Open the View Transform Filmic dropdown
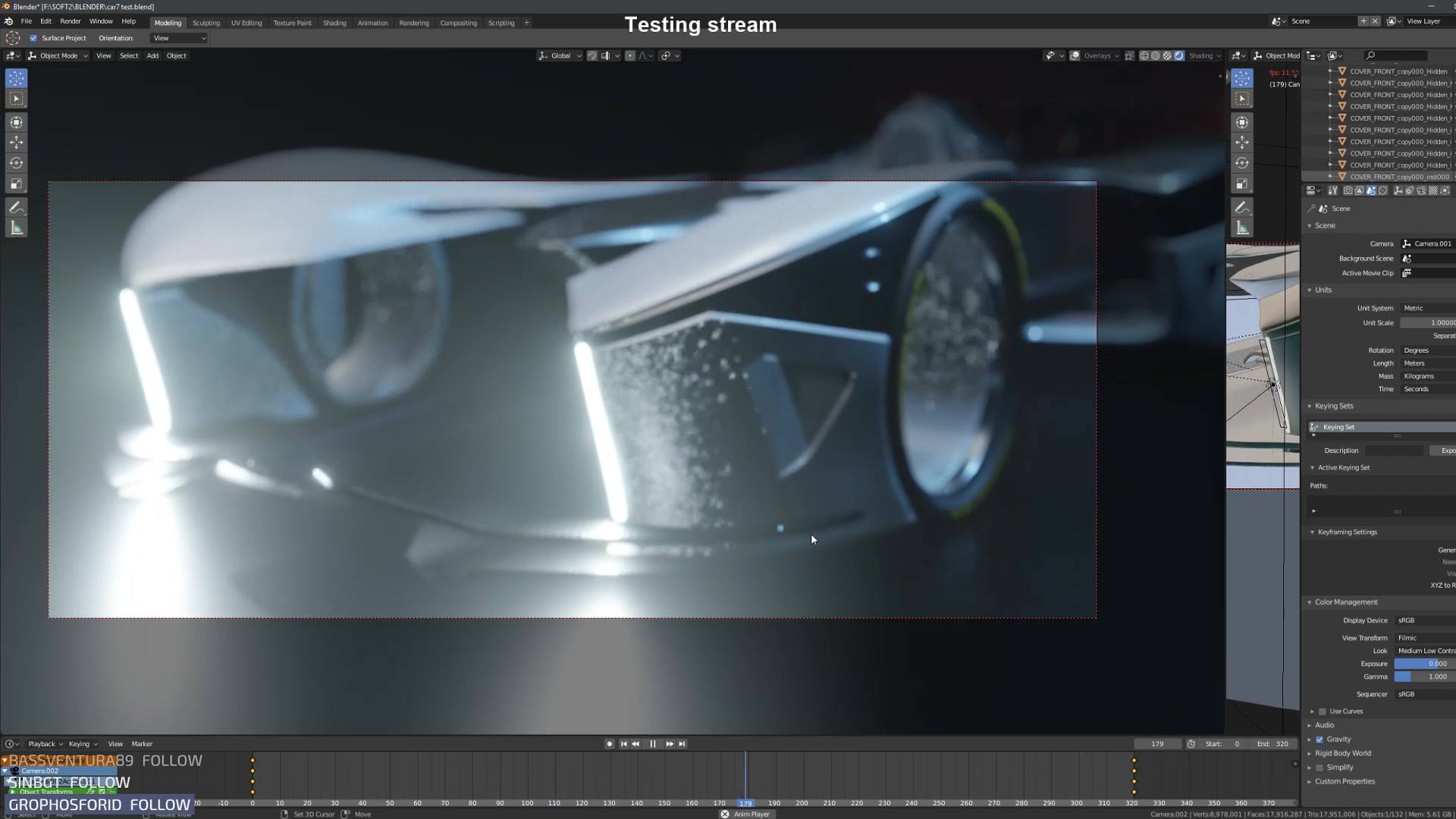Viewport: 1456px width, 819px height. pyautogui.click(x=1425, y=639)
